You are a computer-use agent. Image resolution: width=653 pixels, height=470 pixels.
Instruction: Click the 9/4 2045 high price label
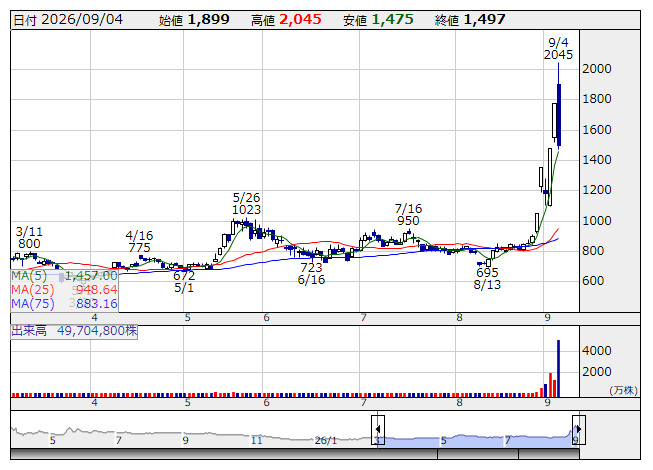click(558, 49)
